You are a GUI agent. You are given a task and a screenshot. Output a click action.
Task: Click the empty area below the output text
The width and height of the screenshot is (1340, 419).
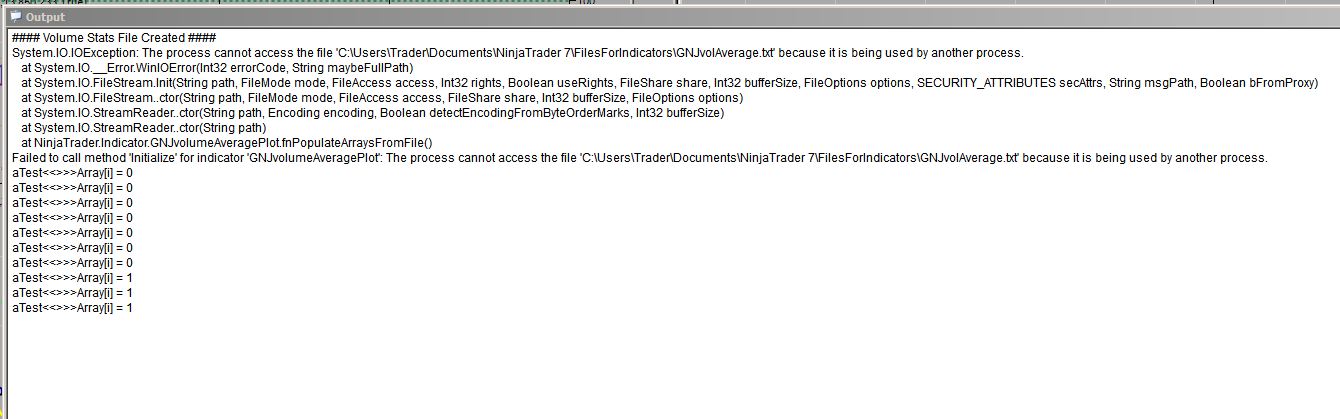pos(670,367)
